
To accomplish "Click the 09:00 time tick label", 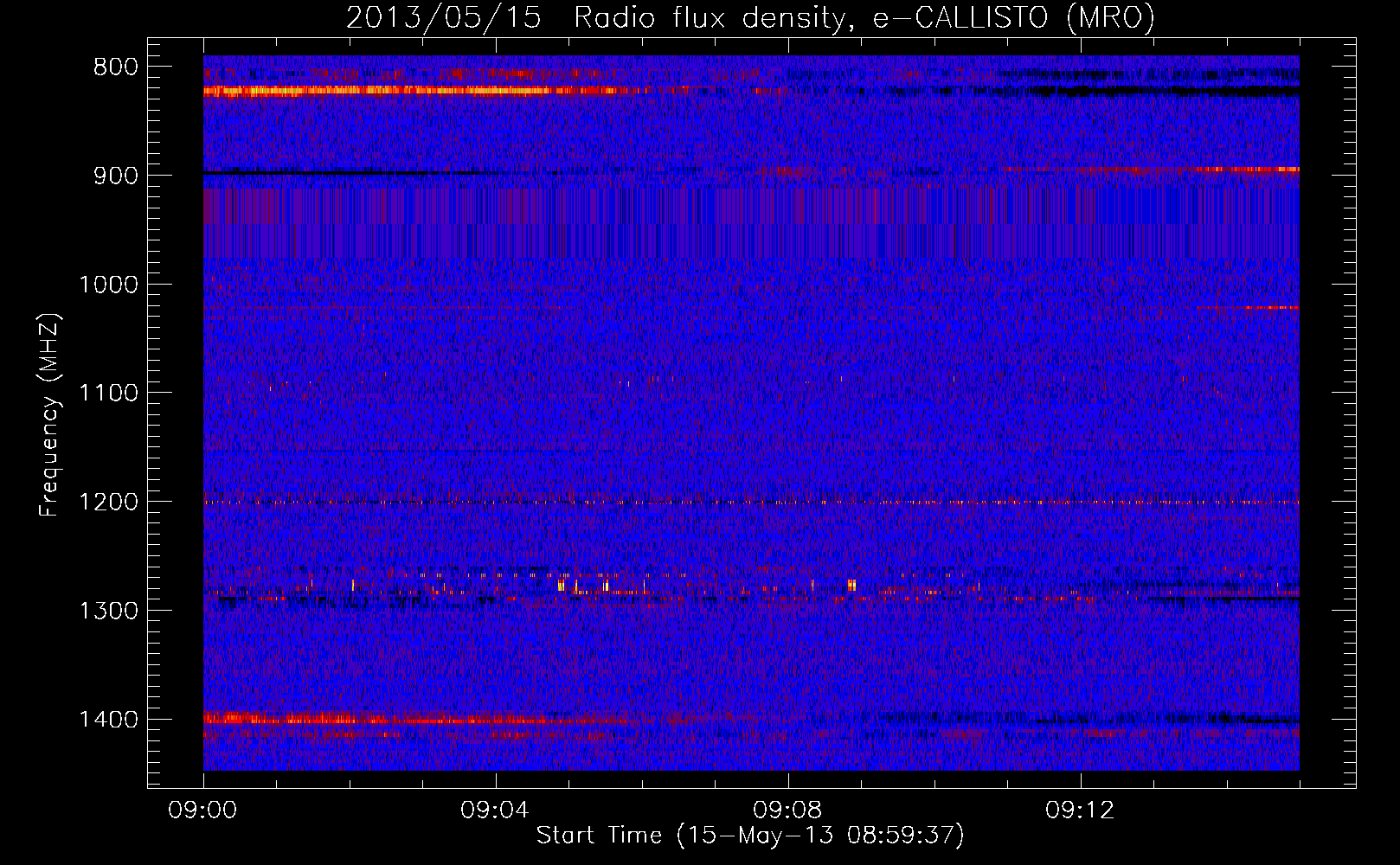I will pos(202,811).
